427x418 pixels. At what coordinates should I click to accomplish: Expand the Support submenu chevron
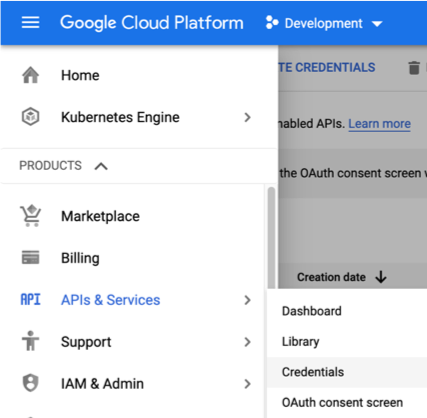click(x=247, y=342)
